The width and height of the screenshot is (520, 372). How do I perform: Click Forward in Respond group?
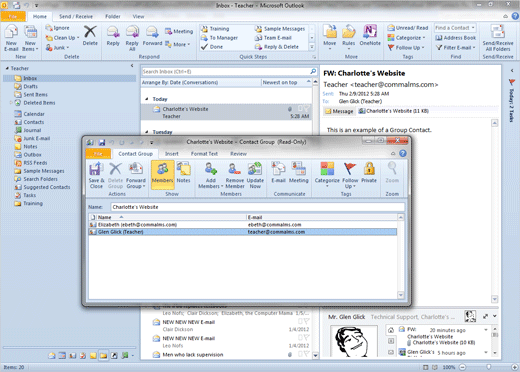pyautogui.click(x=152, y=36)
